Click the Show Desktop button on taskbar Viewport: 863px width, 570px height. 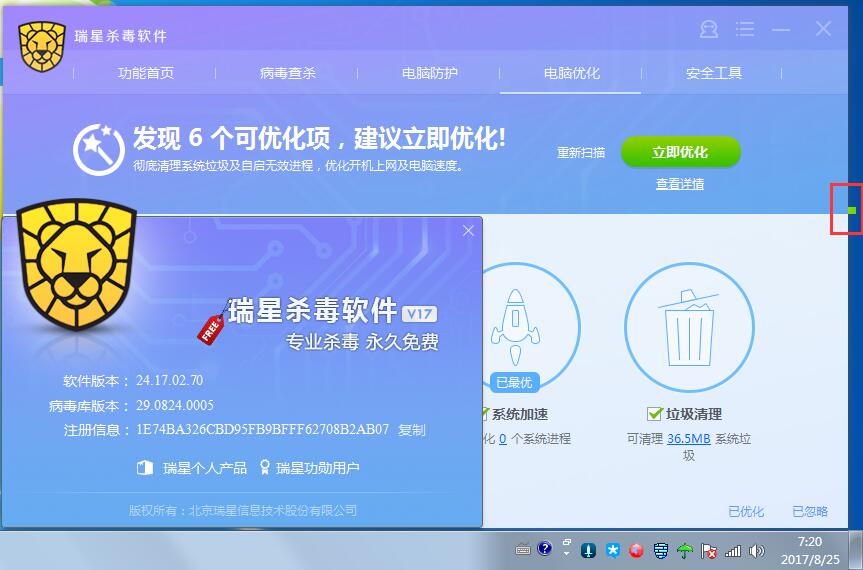pos(856,550)
